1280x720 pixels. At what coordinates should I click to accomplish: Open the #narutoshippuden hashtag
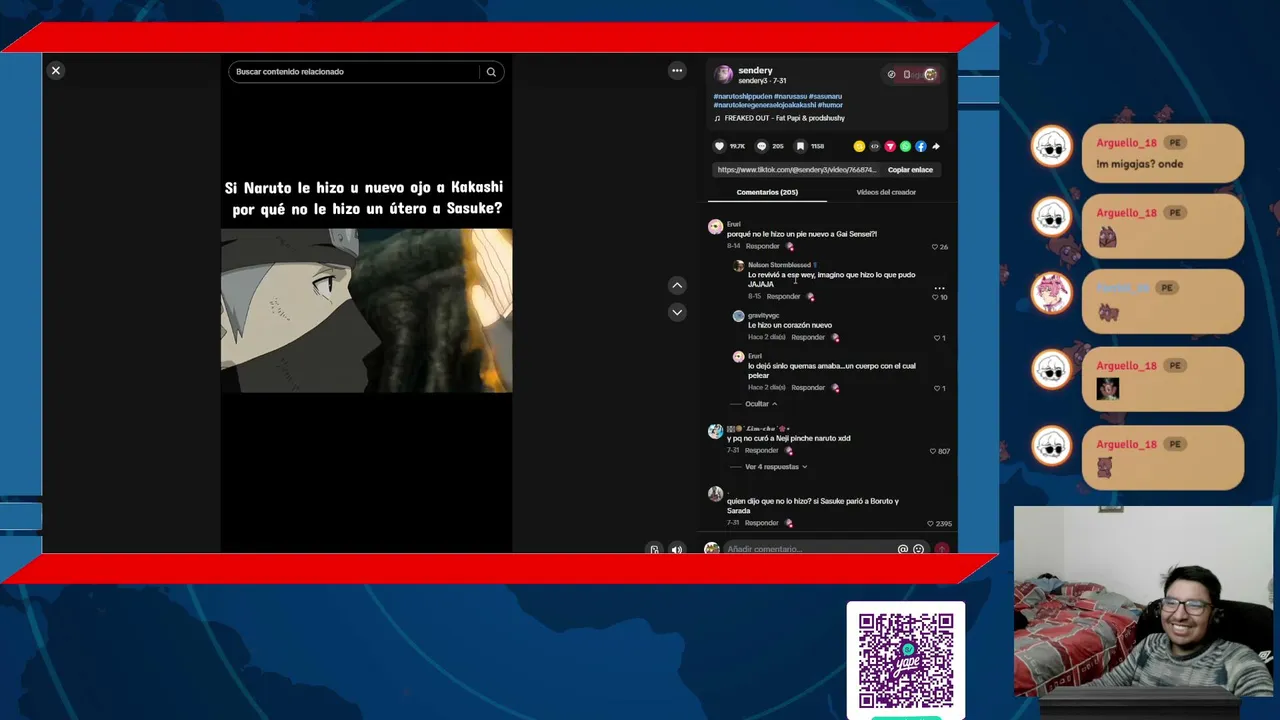pos(743,96)
